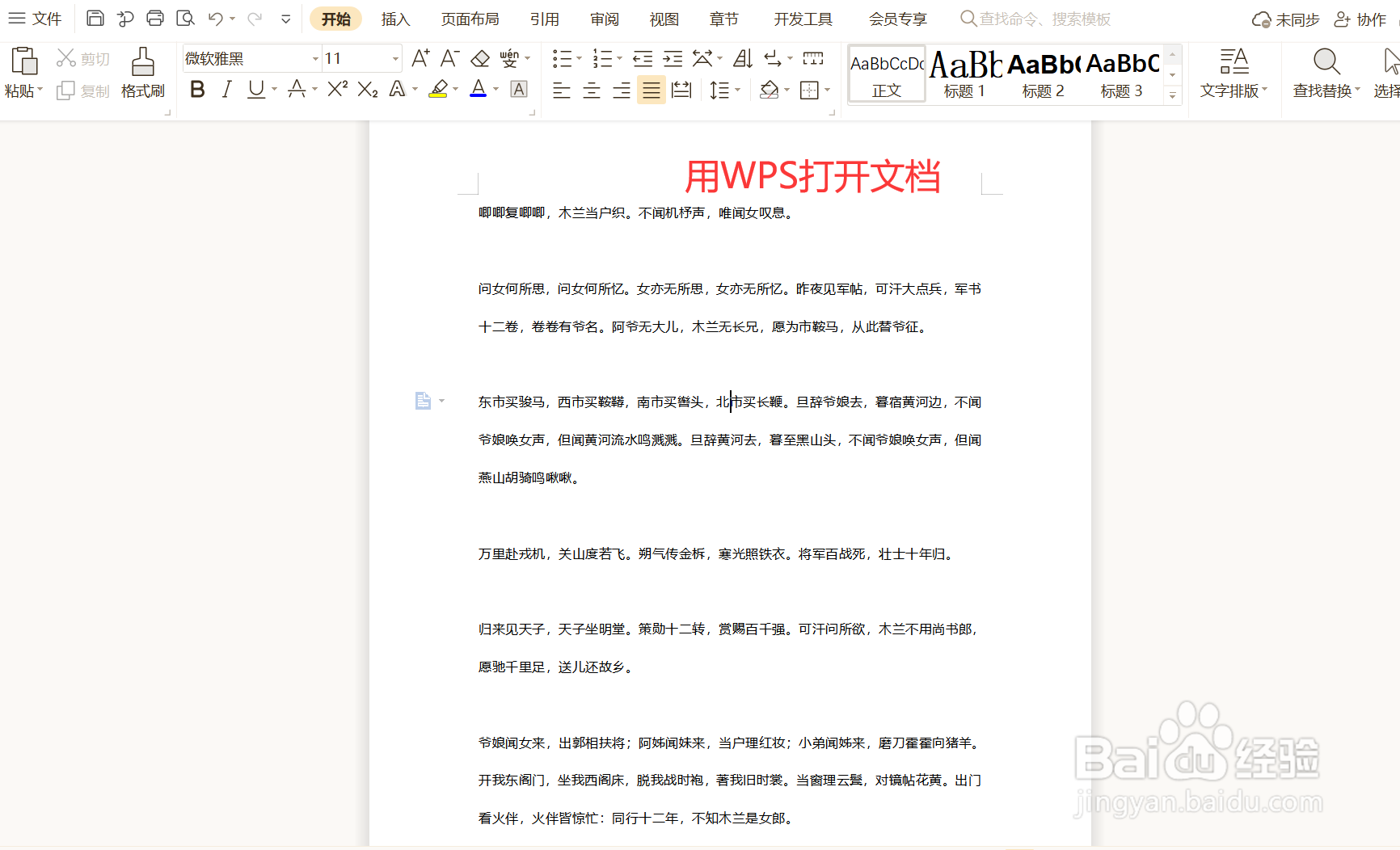Switch to the View (视图) tab
1400x850 pixels.
coord(664,19)
